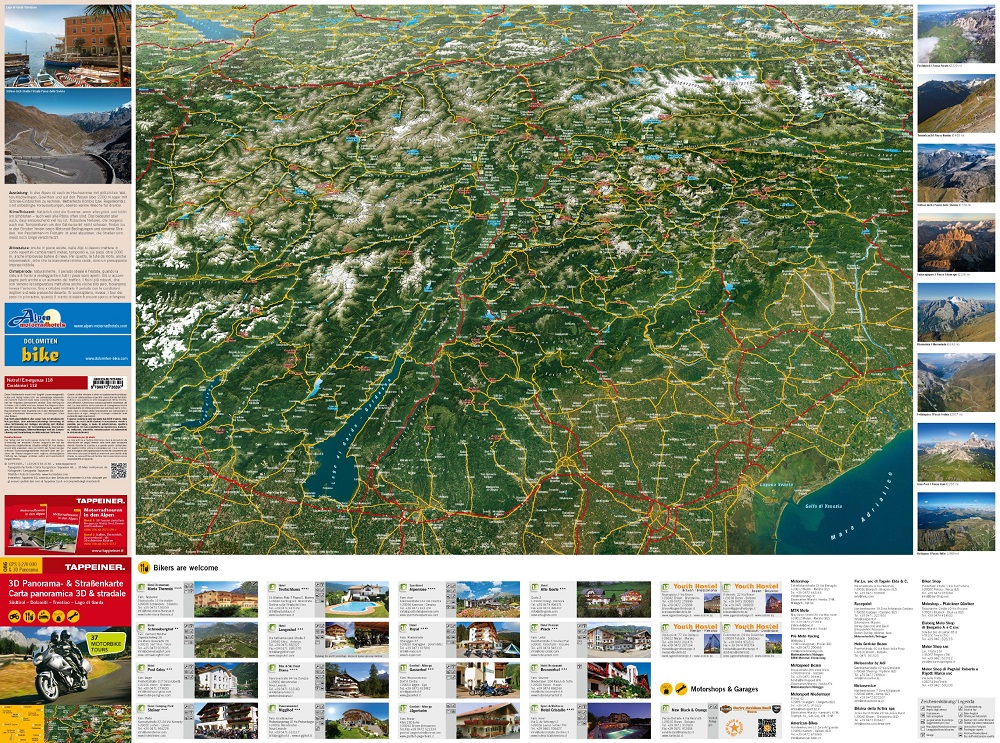Image resolution: width=1000 pixels, height=743 pixels.
Task: Click the New Black & Orange shop logo
Action: click(667, 707)
